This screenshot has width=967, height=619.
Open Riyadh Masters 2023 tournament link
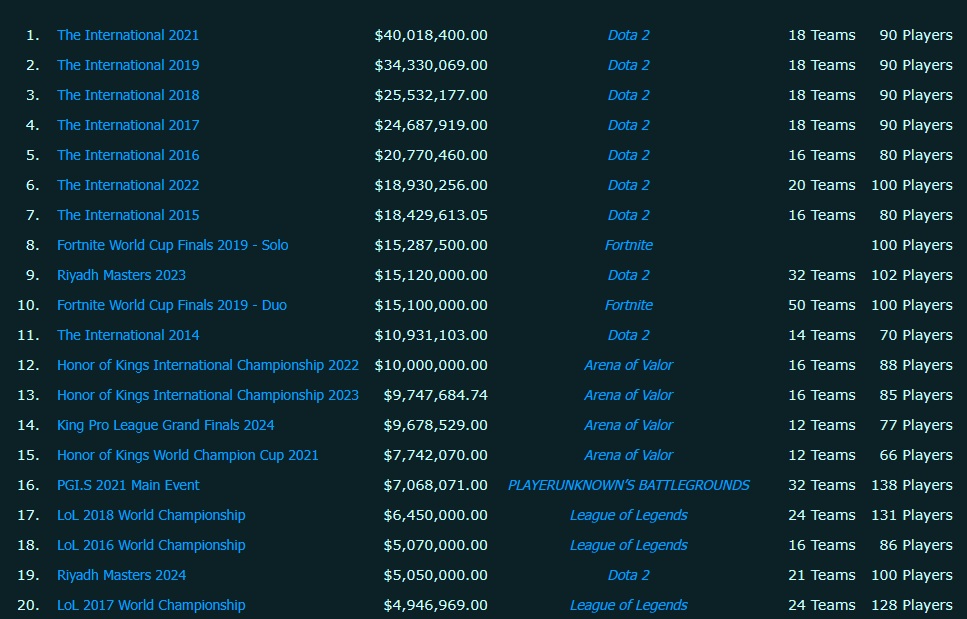click(x=121, y=275)
